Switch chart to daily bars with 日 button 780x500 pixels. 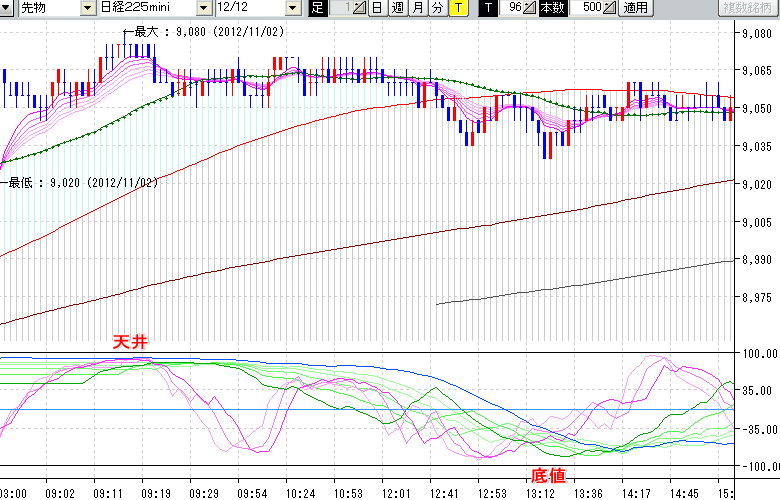377,8
